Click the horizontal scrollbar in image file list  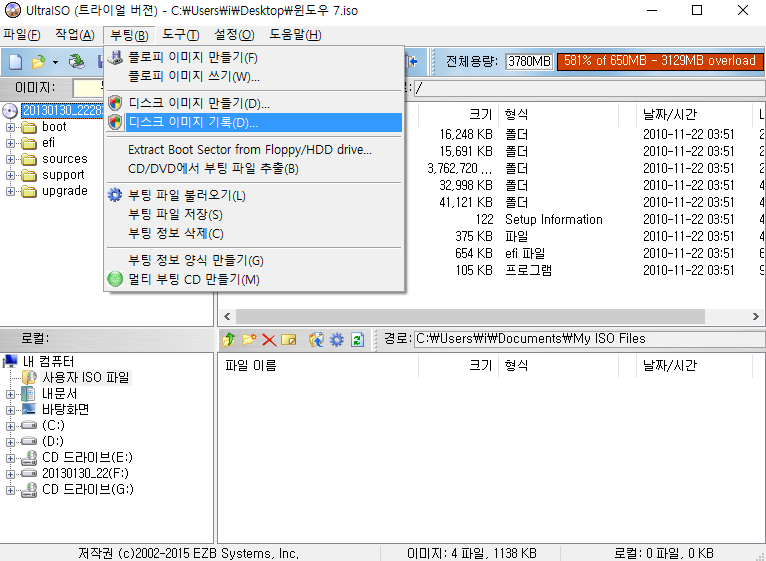click(x=470, y=316)
